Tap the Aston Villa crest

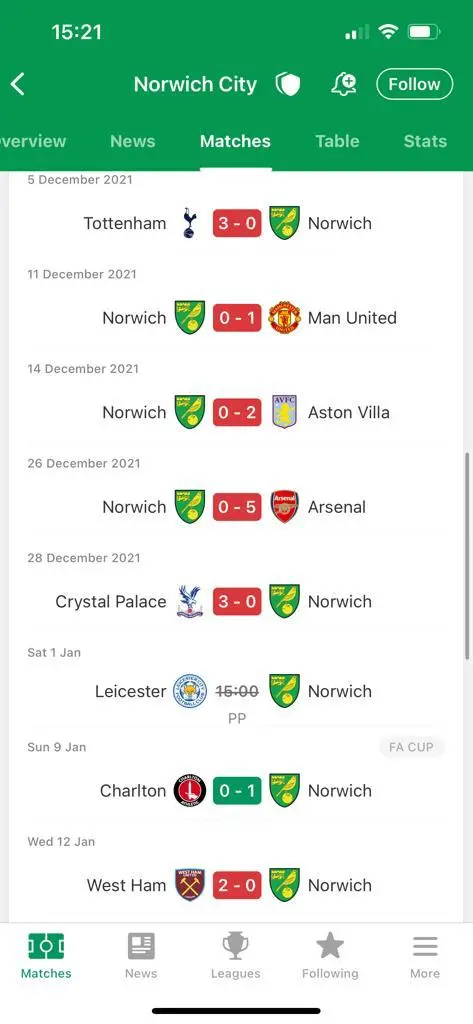coord(284,412)
